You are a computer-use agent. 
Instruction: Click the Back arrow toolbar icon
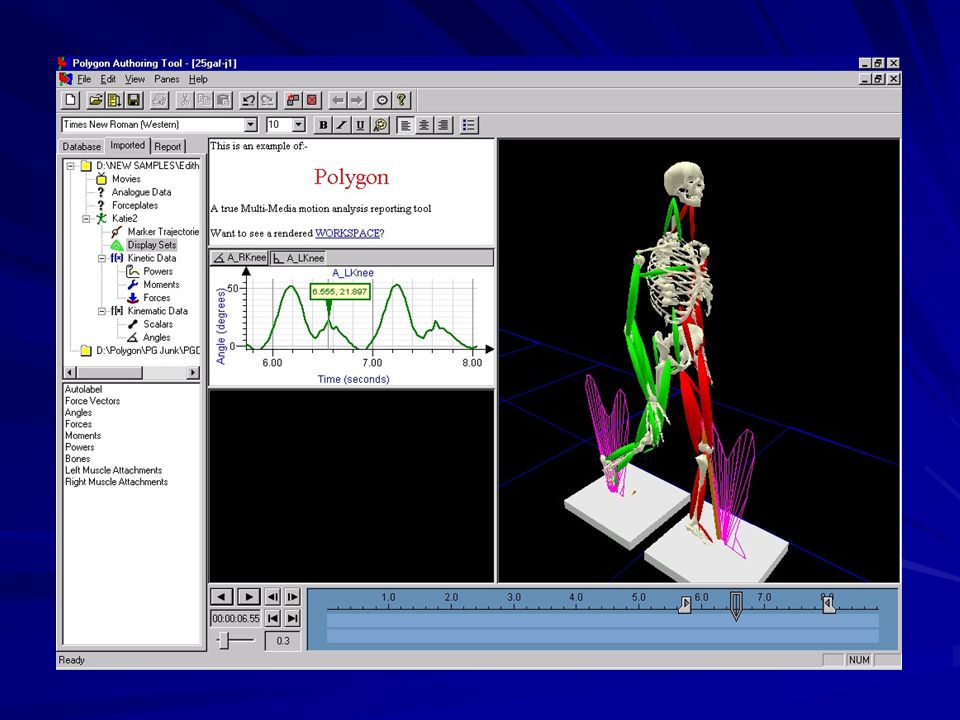point(337,100)
